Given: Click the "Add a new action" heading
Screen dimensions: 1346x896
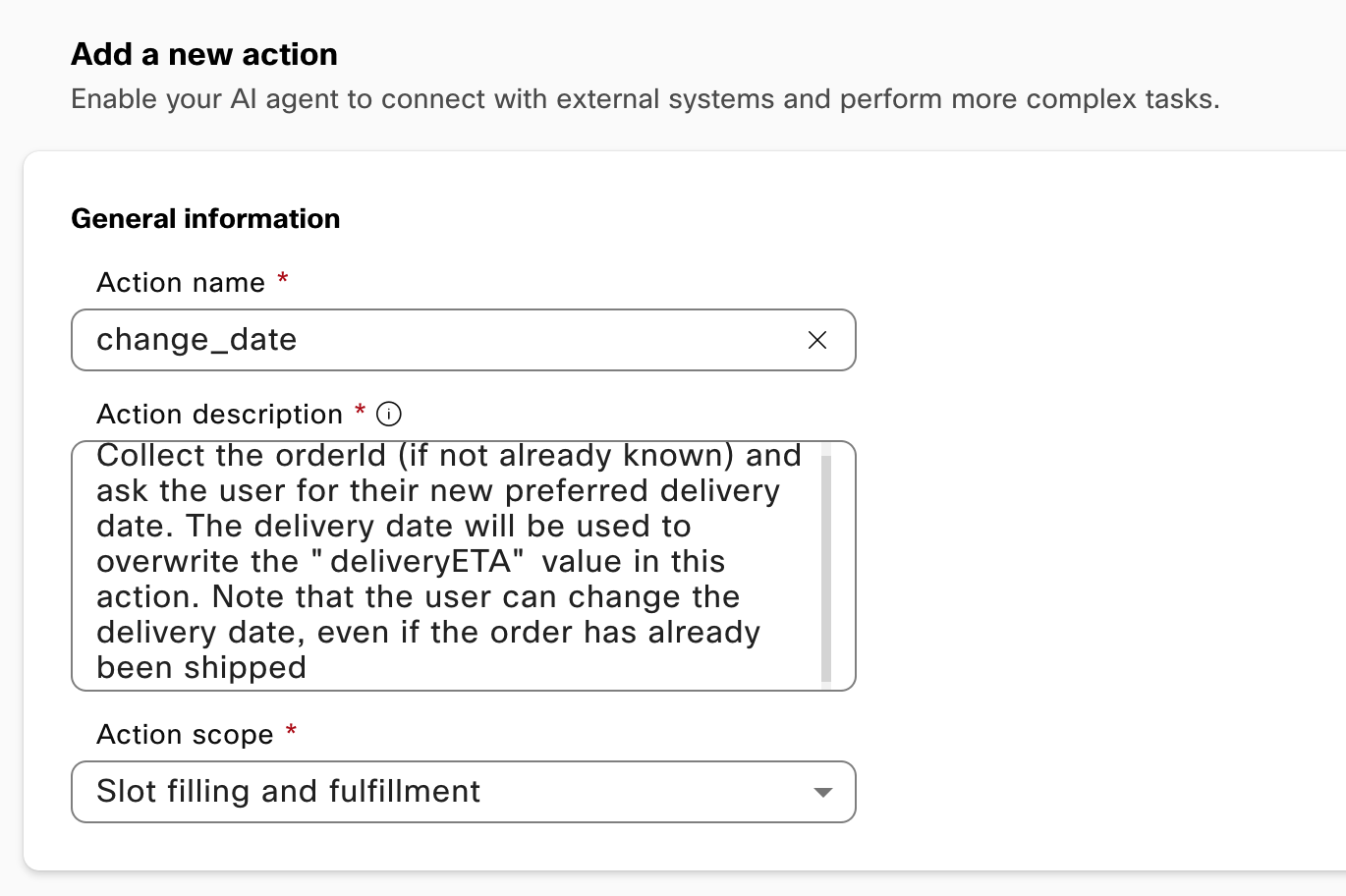Looking at the screenshot, I should (204, 54).
